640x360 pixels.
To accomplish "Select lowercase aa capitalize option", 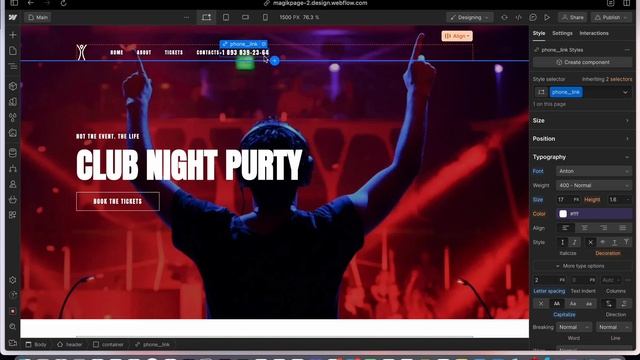I will [589, 304].
